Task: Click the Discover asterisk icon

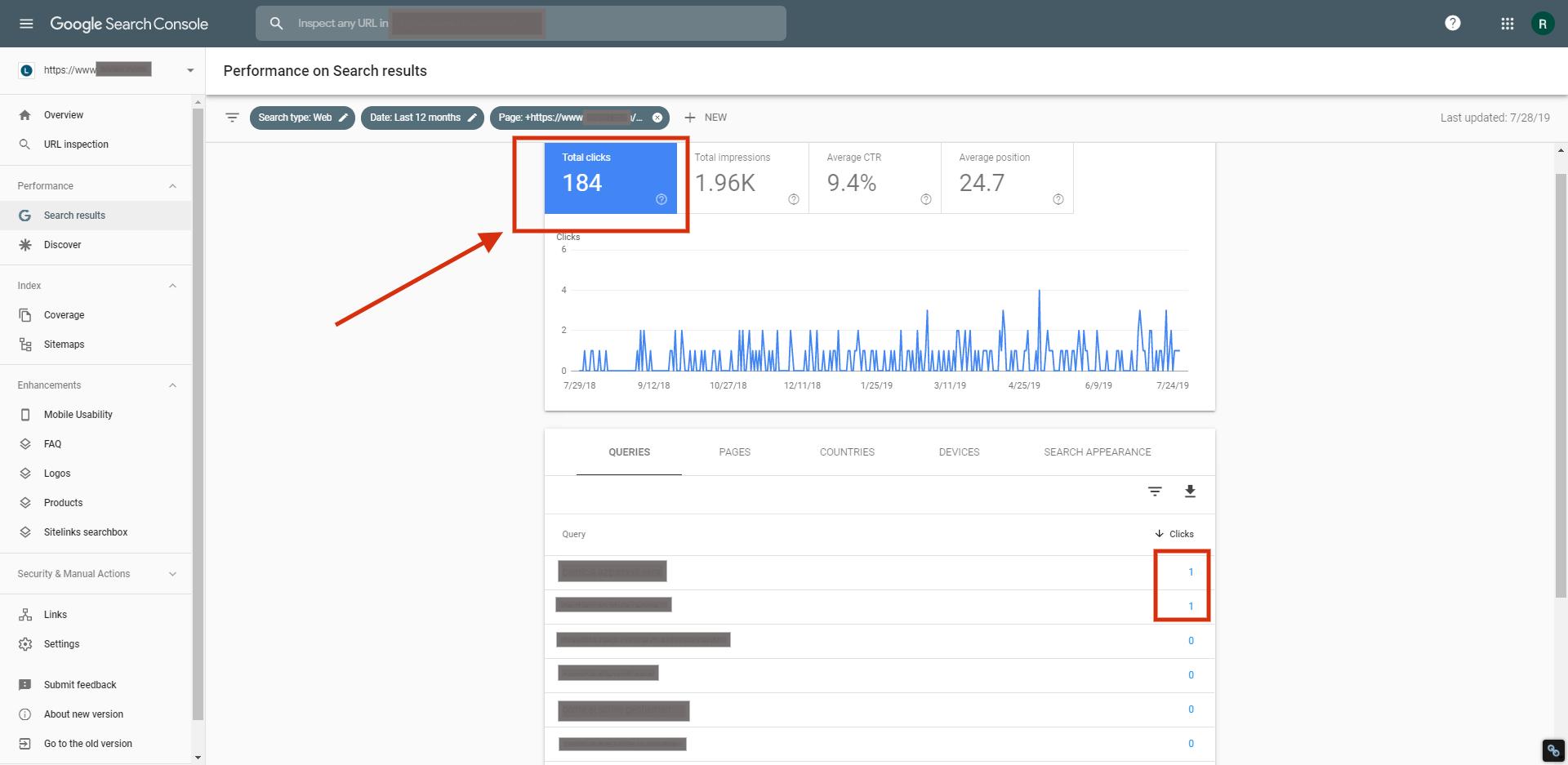Action: pyautogui.click(x=25, y=245)
